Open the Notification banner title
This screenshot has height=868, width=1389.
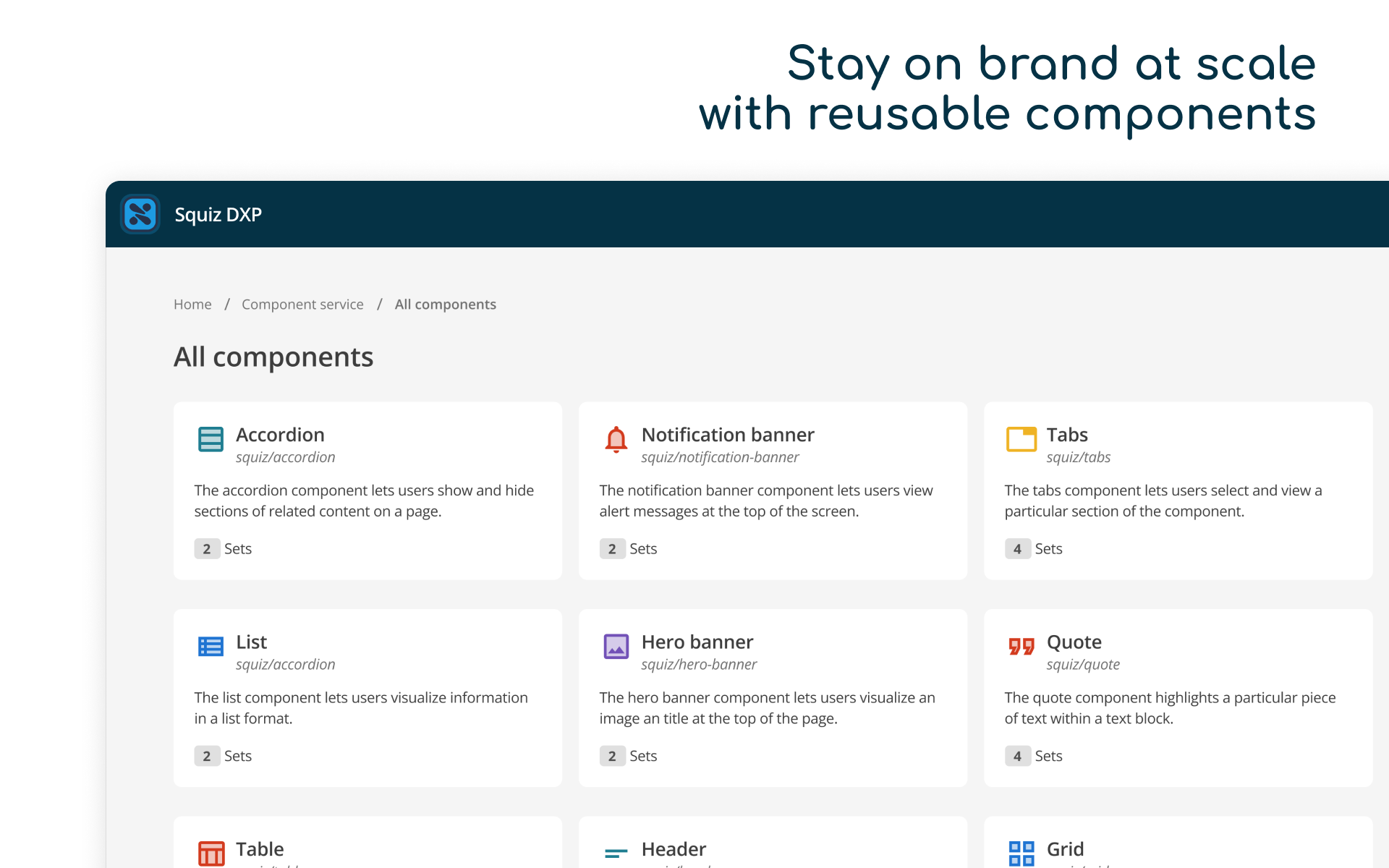point(727,435)
